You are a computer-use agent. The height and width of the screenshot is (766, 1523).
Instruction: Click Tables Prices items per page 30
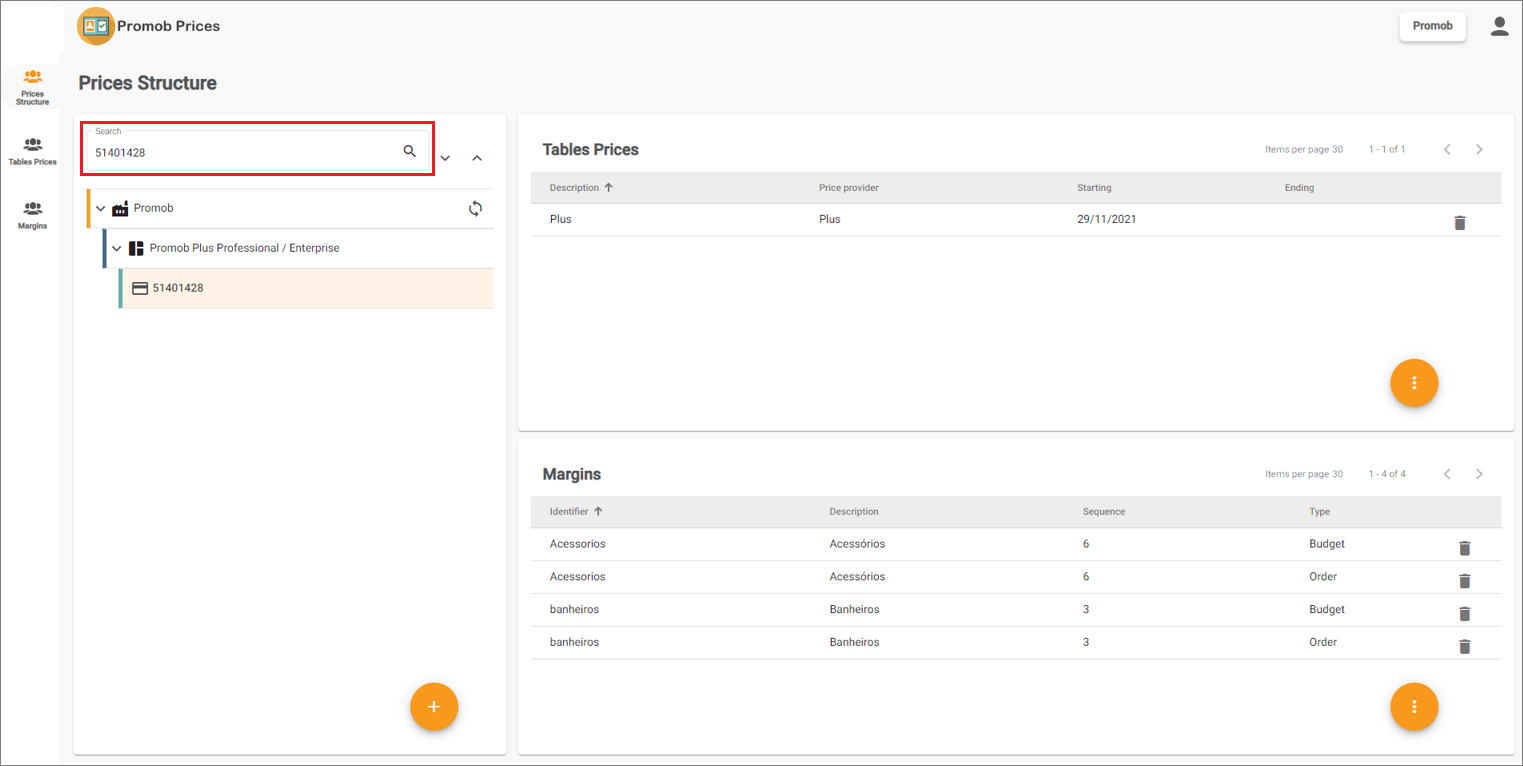coord(1304,149)
